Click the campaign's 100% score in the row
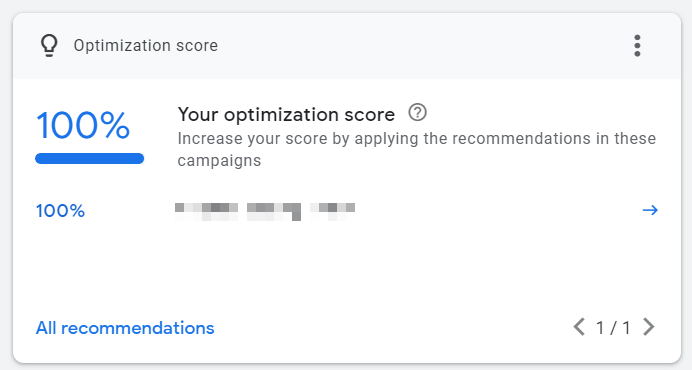 tap(60, 211)
